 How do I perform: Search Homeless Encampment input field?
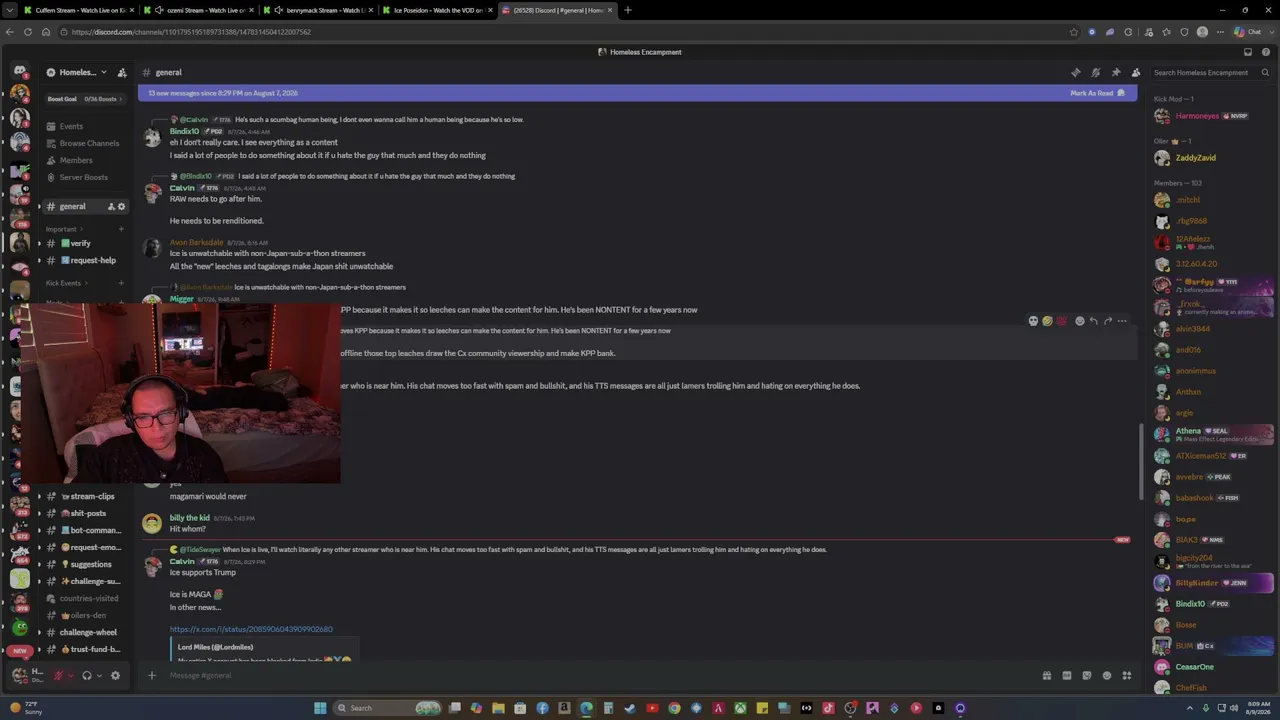(x=1211, y=72)
